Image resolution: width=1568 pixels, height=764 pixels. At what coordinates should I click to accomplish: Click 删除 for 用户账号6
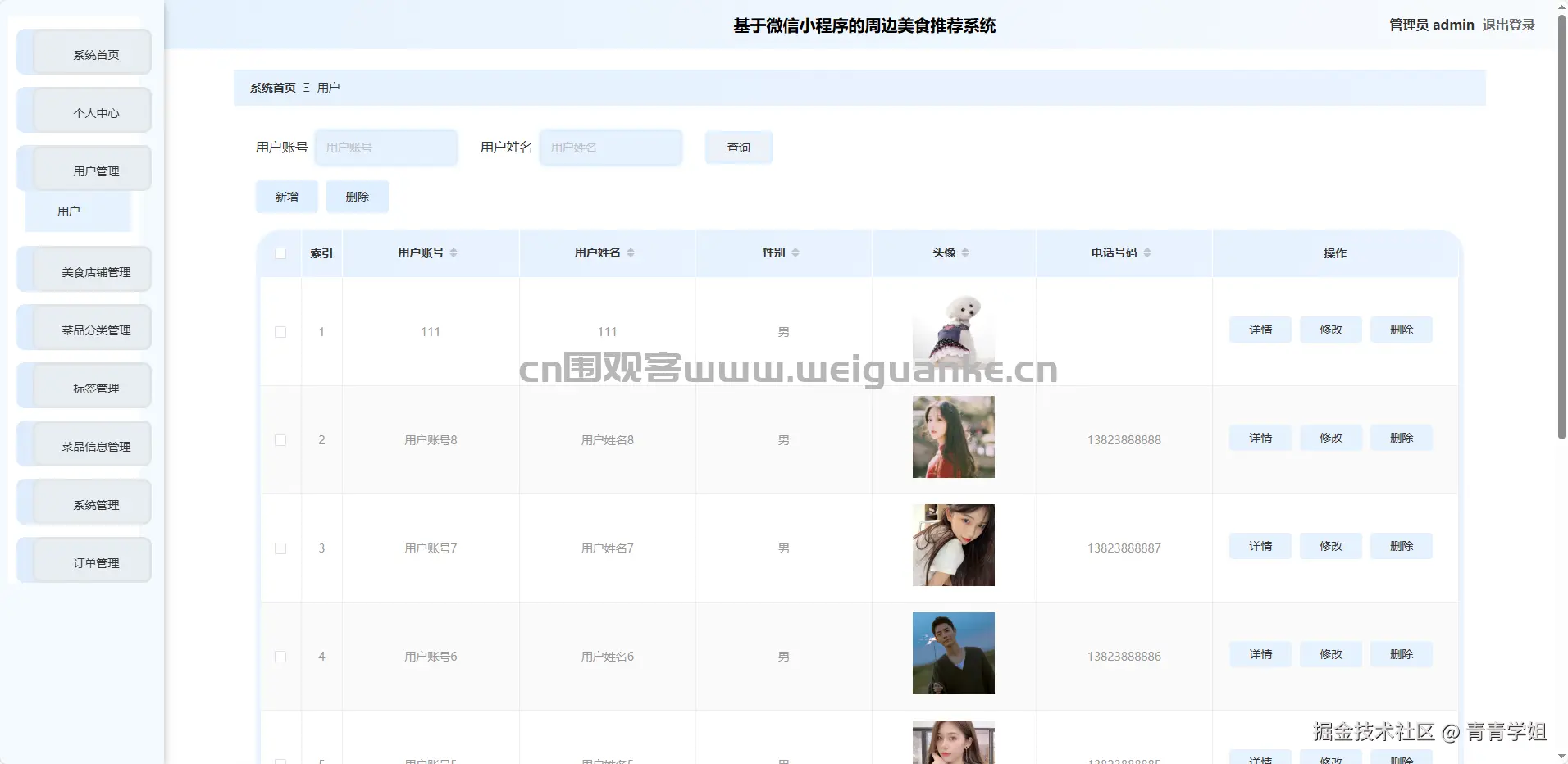tap(1402, 654)
